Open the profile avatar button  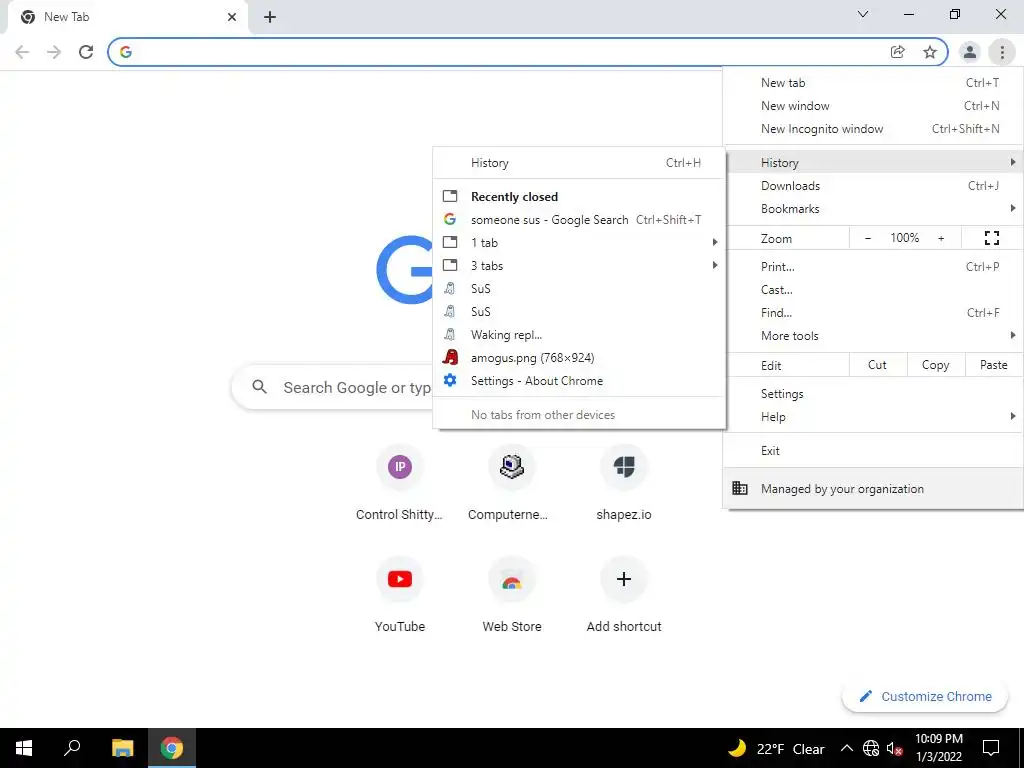pos(970,52)
